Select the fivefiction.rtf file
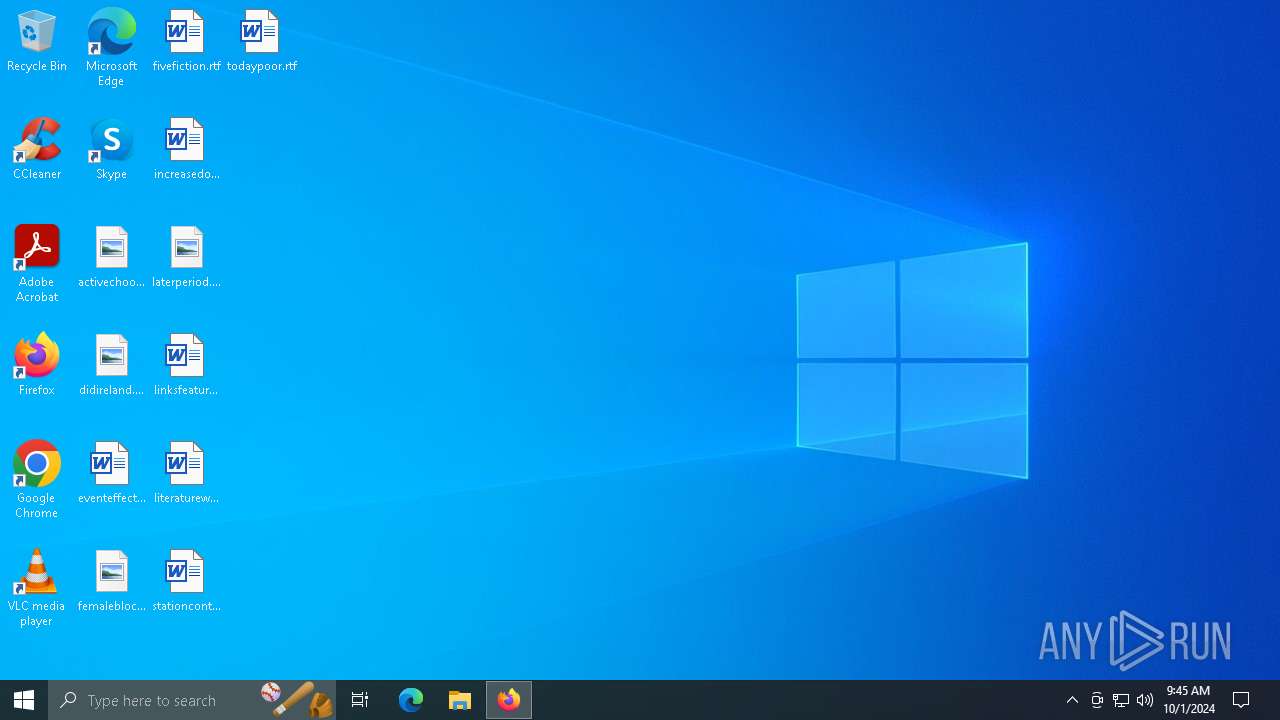The image size is (1280, 720). click(x=186, y=41)
